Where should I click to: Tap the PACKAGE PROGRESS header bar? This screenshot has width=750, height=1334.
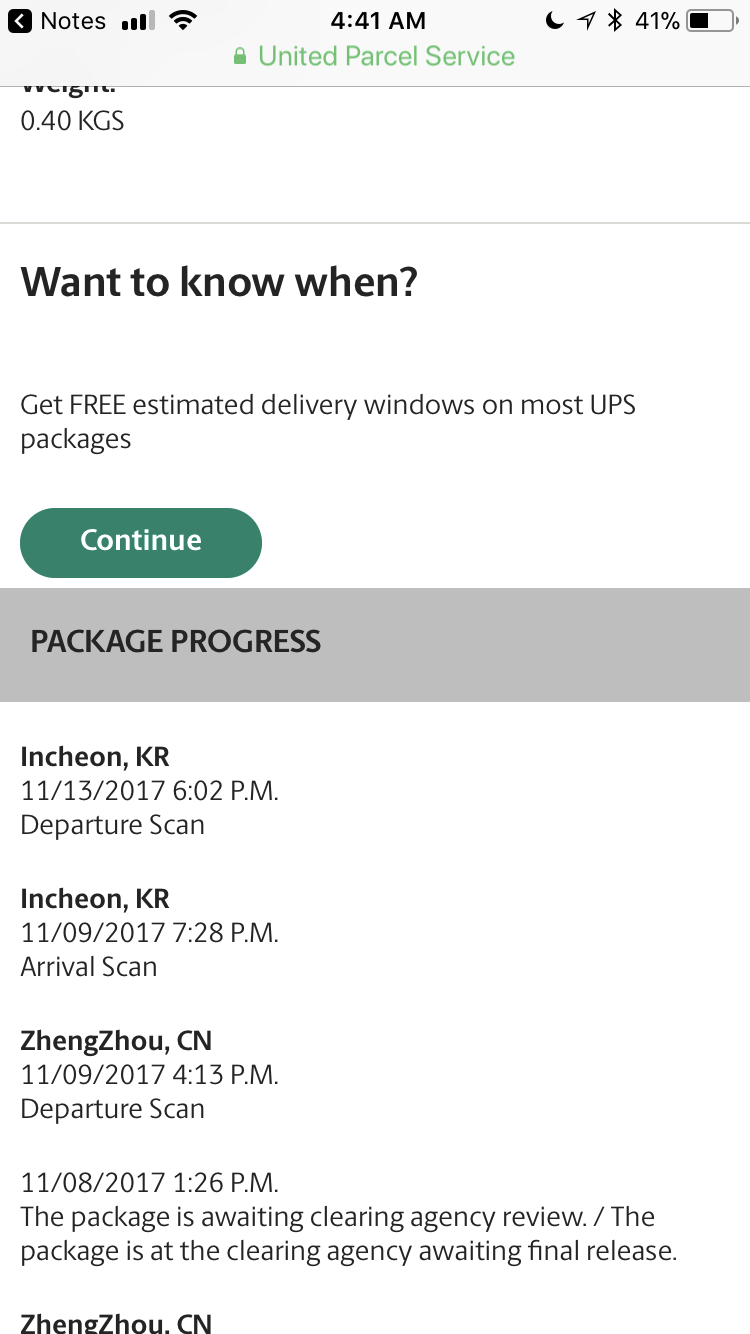[x=375, y=644]
